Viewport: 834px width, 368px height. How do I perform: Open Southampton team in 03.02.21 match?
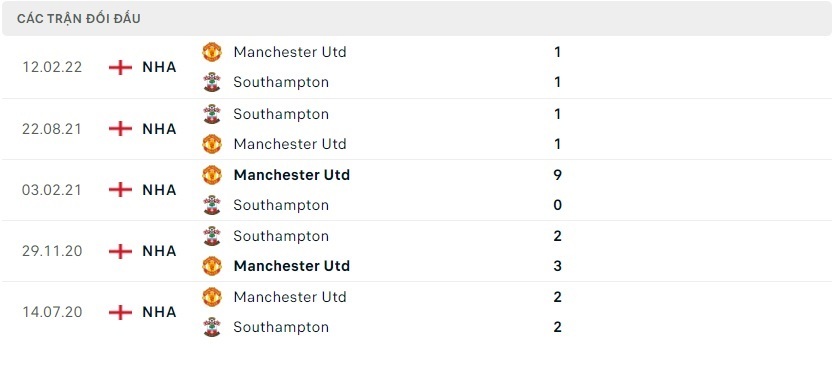click(x=281, y=205)
